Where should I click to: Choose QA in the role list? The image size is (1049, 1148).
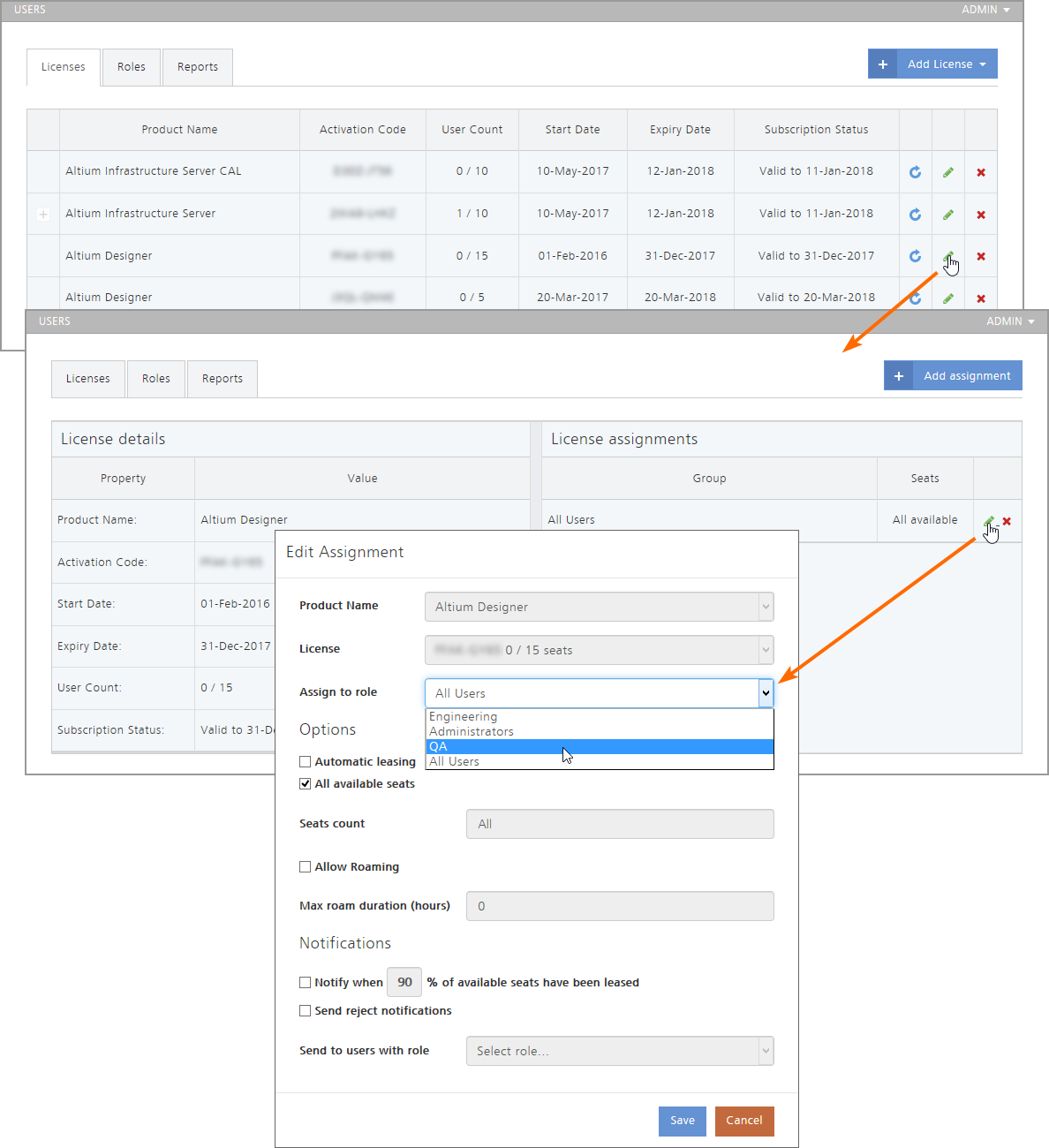pyautogui.click(x=600, y=746)
